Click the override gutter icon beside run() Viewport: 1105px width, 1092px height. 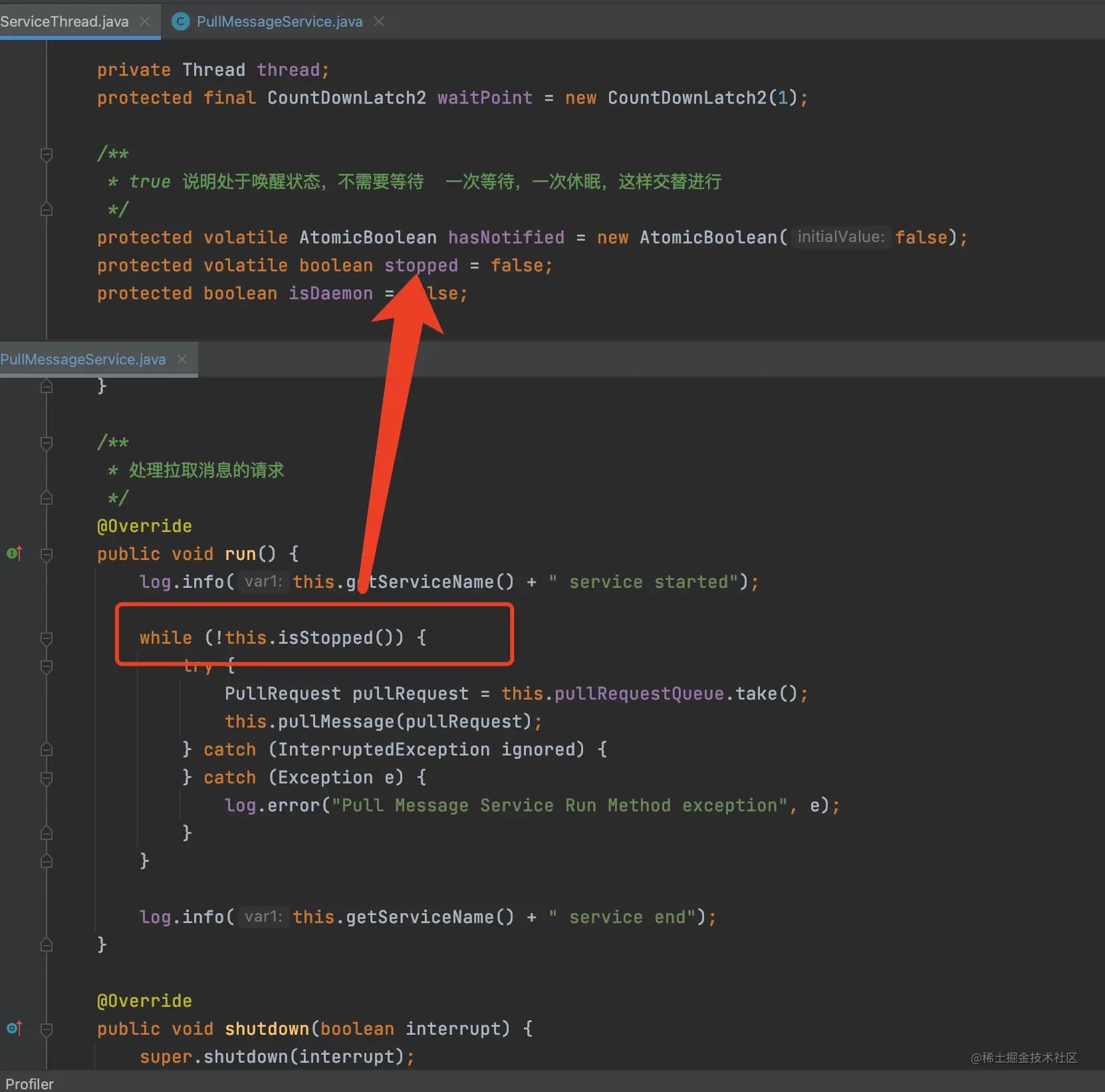14,553
